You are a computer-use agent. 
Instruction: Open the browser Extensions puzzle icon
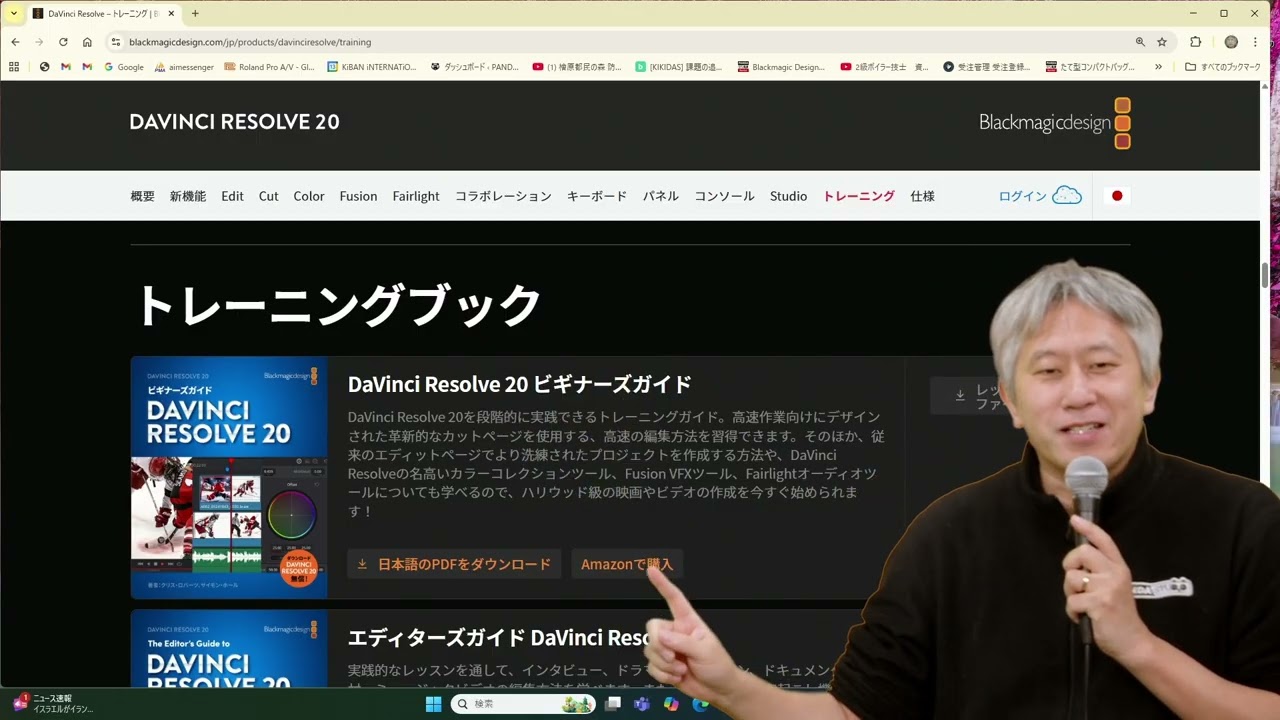coord(1195,42)
